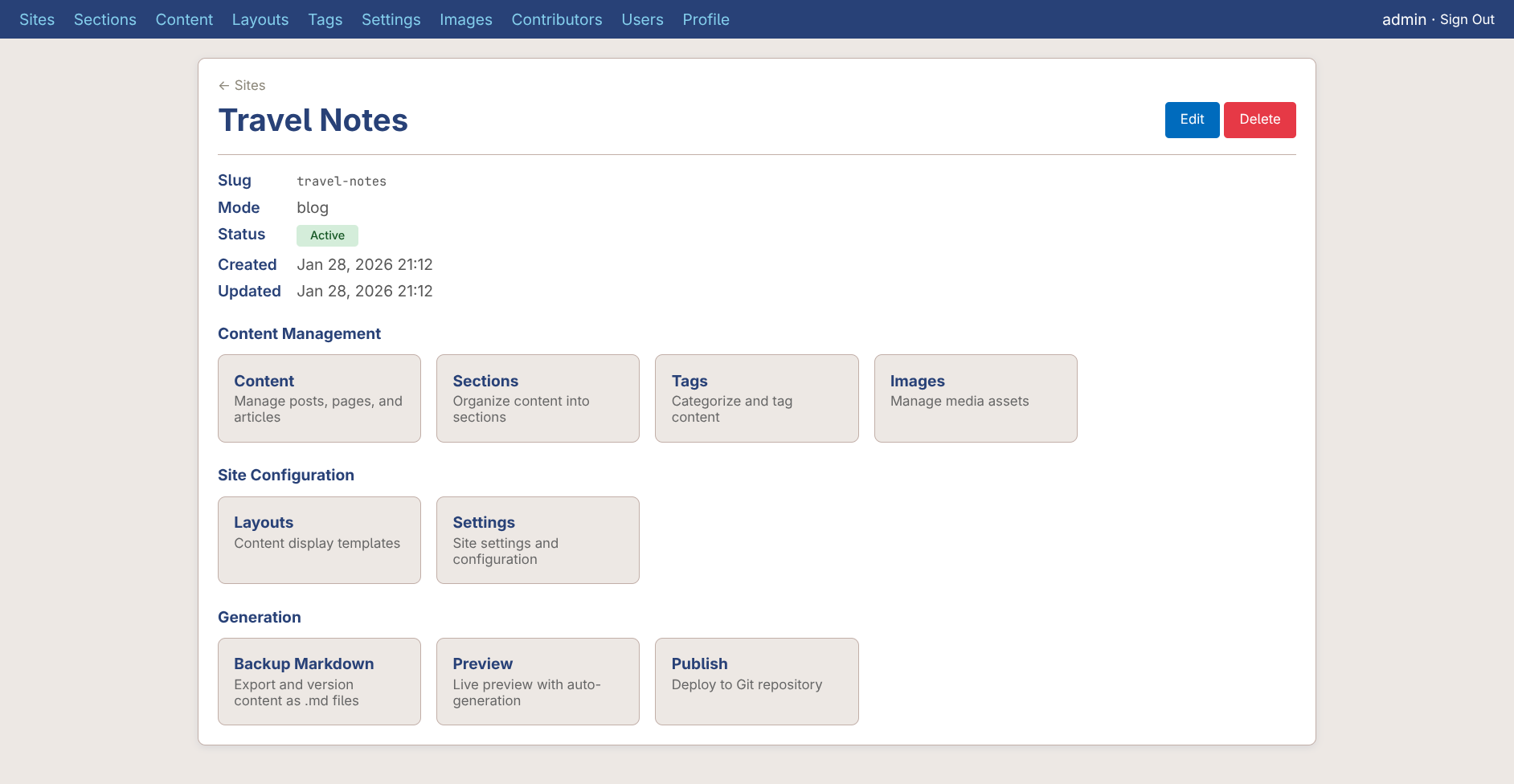Screen dimensions: 1514x784
Task: Click the red Delete button
Action: pos(1259,120)
